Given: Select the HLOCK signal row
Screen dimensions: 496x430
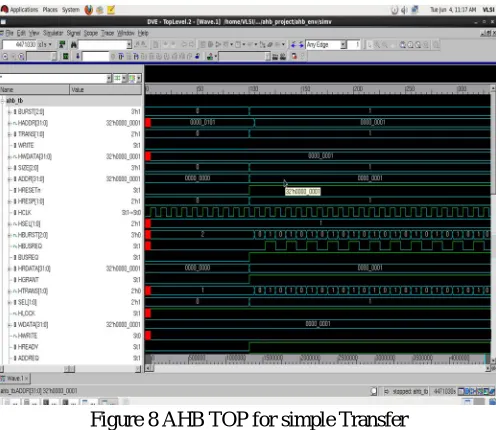Looking at the screenshot, I should click(x=71, y=313).
